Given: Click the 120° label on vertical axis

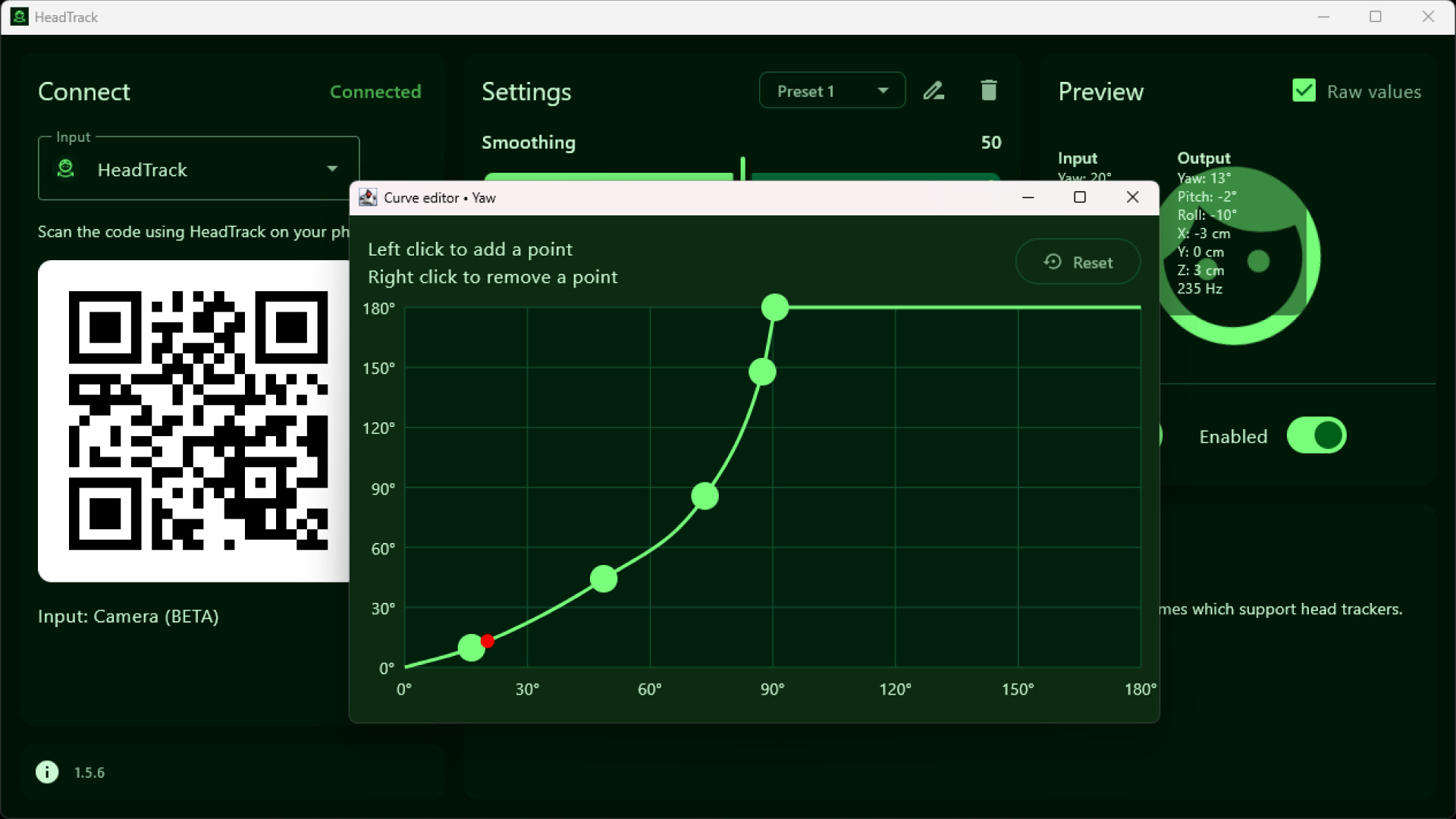Looking at the screenshot, I should 378,428.
